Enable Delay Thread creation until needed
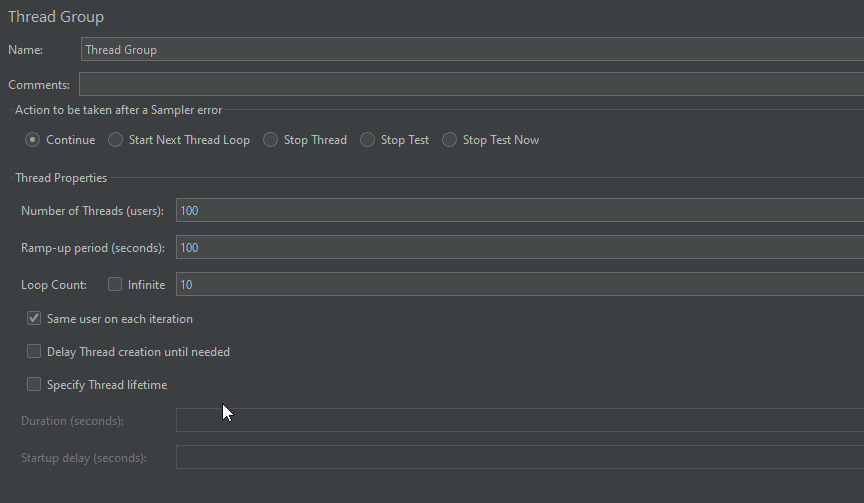Image resolution: width=864 pixels, height=503 pixels. click(x=34, y=351)
